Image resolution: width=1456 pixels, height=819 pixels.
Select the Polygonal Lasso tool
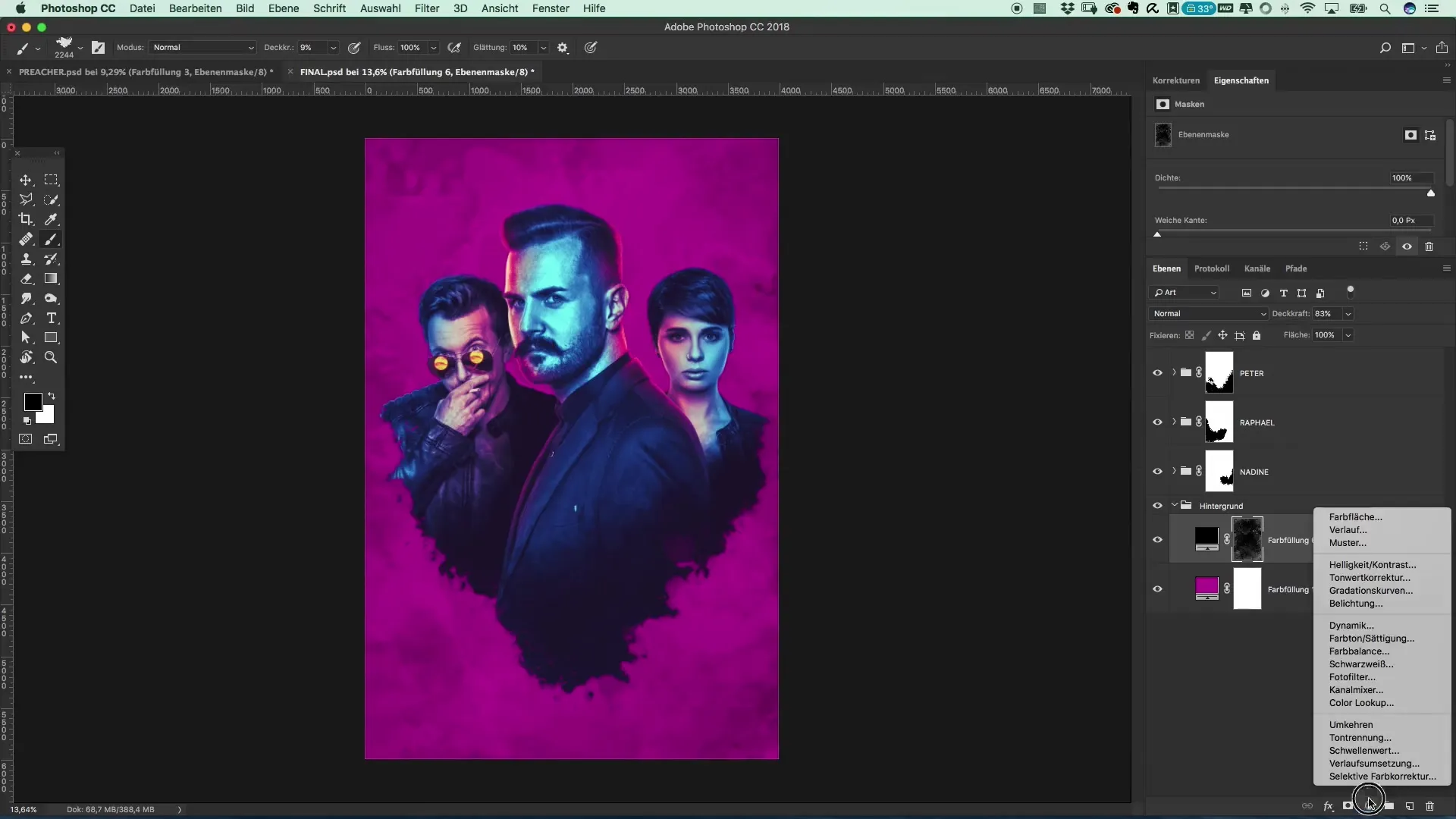(26, 199)
